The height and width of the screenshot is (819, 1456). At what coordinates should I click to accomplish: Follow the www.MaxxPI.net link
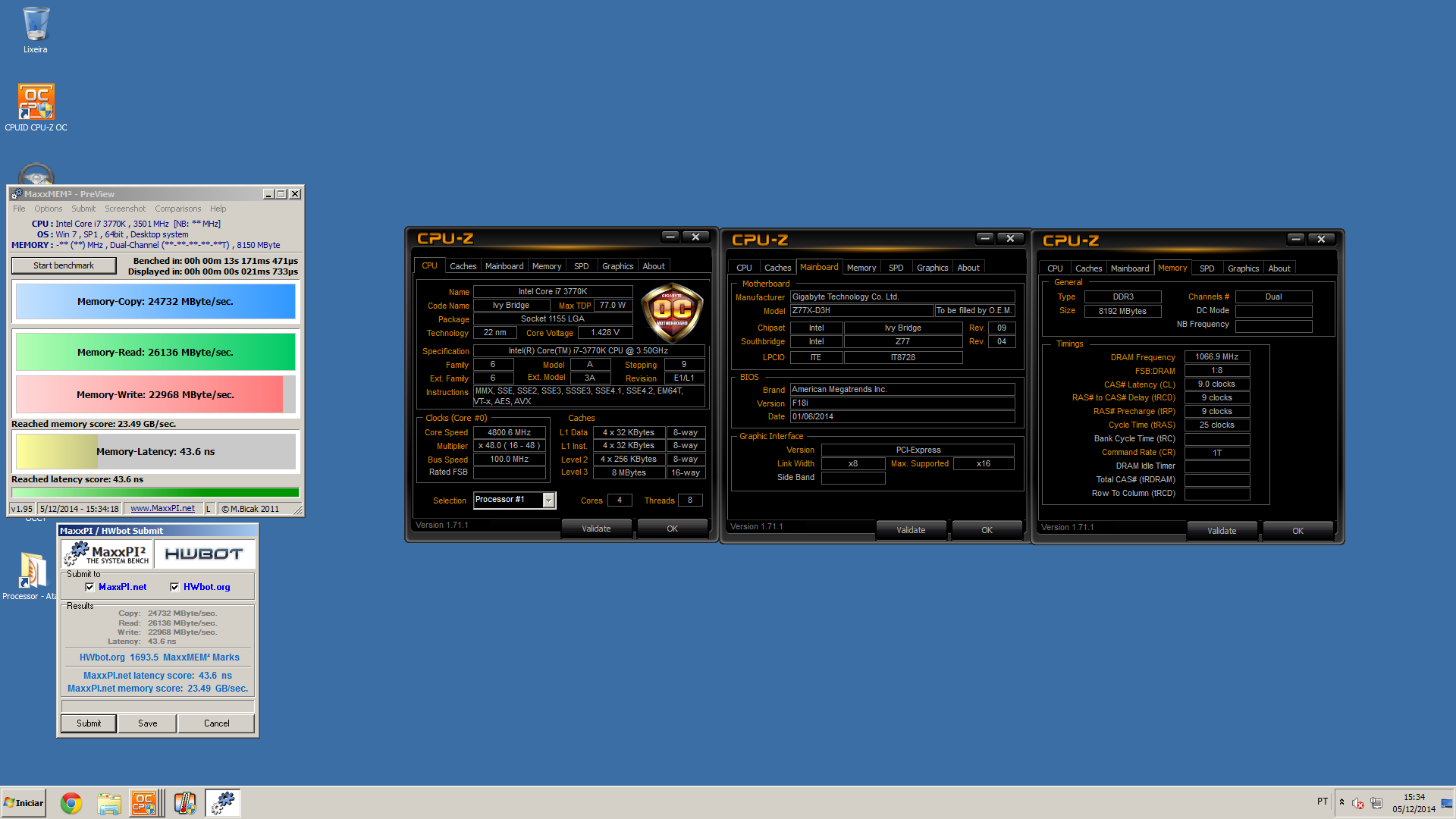162,509
